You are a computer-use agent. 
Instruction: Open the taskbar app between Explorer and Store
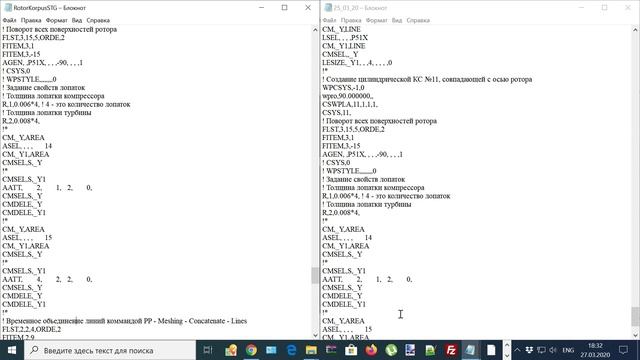pos(331,350)
